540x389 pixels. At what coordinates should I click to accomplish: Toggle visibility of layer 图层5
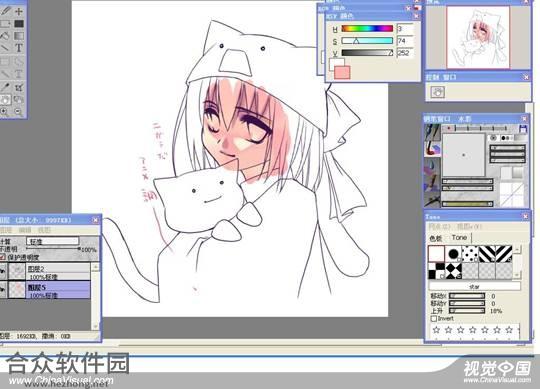point(3,290)
